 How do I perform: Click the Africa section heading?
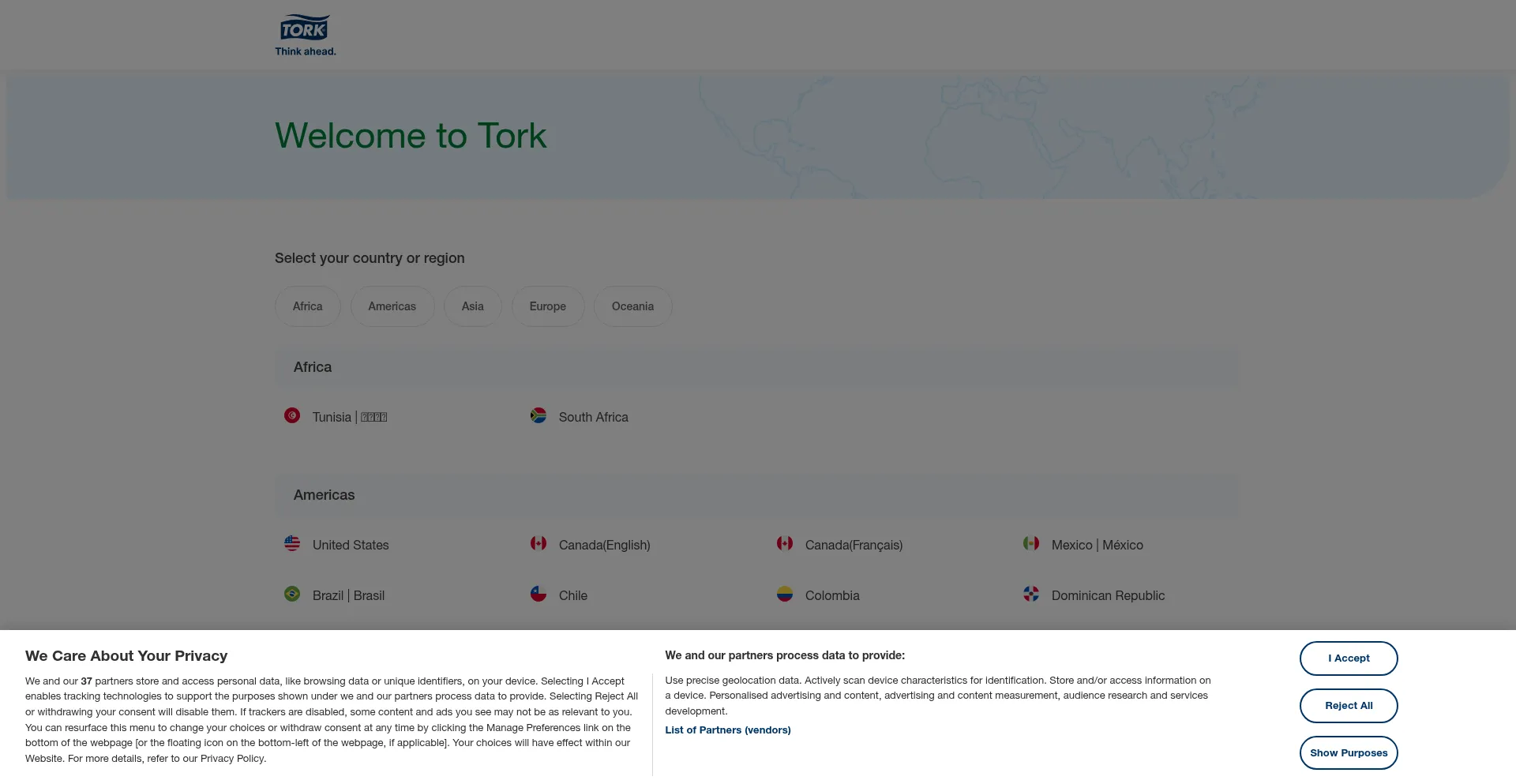pyautogui.click(x=313, y=367)
